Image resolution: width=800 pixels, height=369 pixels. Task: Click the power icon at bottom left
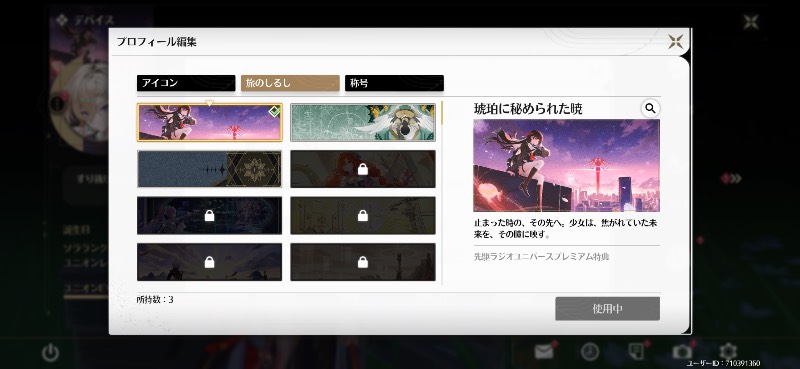click(51, 352)
